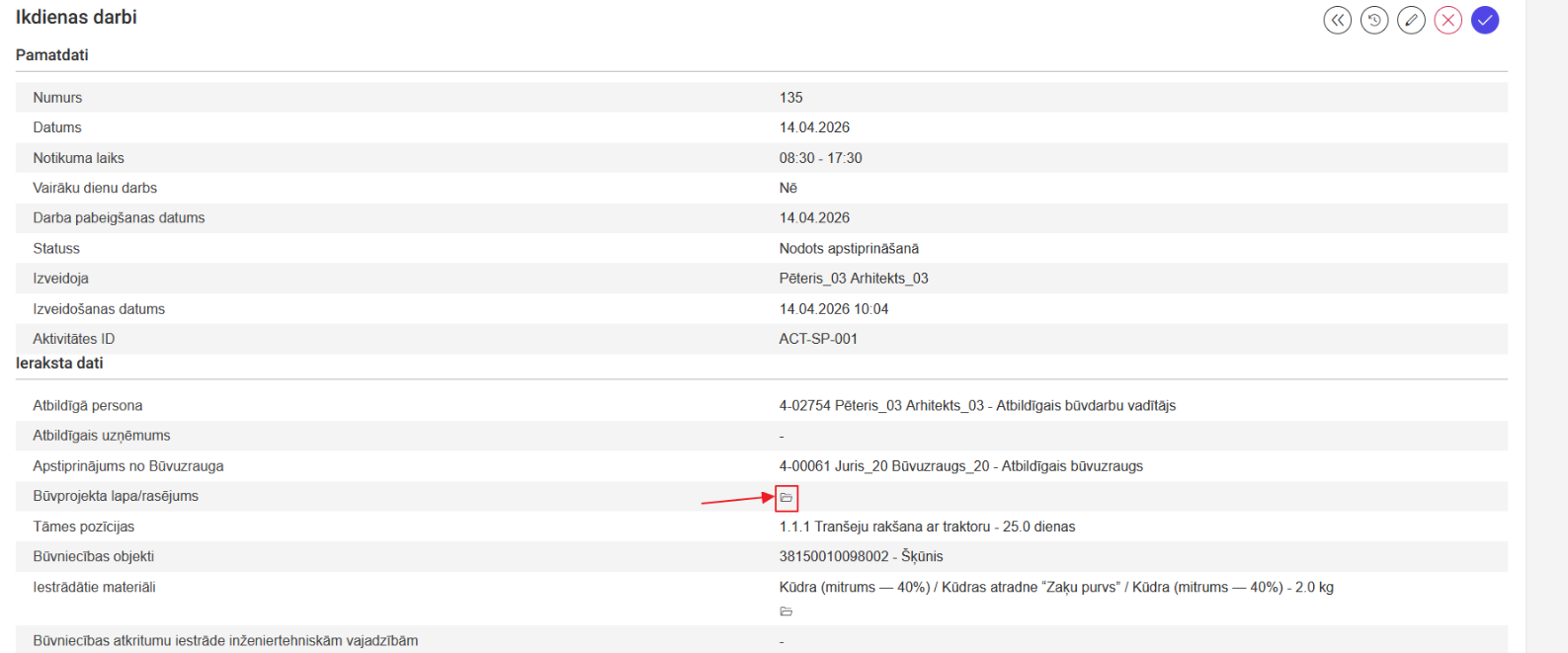
Task: Click the Aktivitātes ID label
Action: point(74,339)
